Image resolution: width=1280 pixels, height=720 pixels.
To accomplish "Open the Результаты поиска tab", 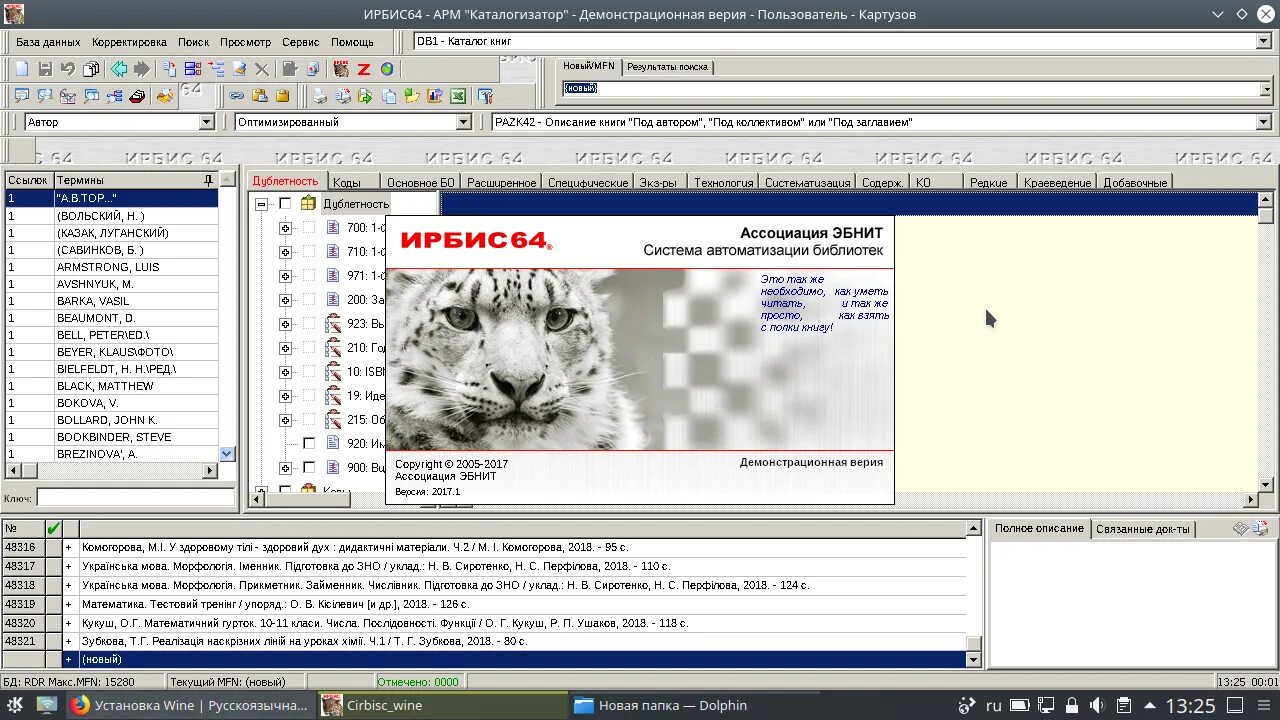I will click(x=669, y=66).
